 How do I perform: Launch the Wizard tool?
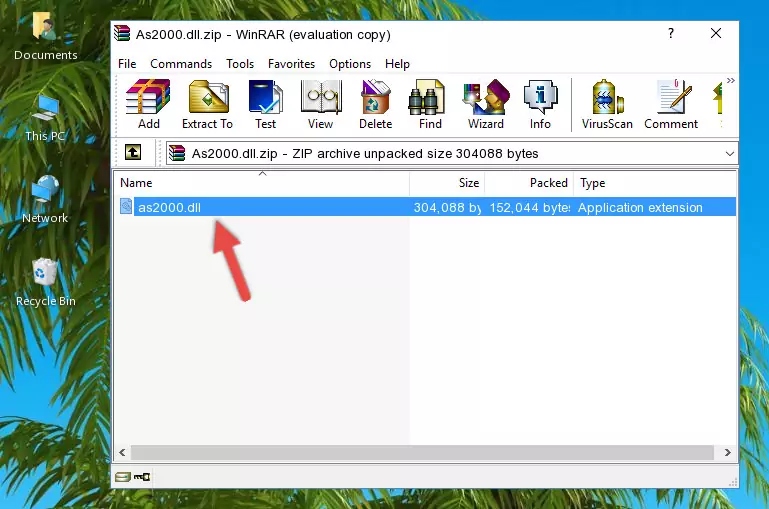pyautogui.click(x=486, y=104)
